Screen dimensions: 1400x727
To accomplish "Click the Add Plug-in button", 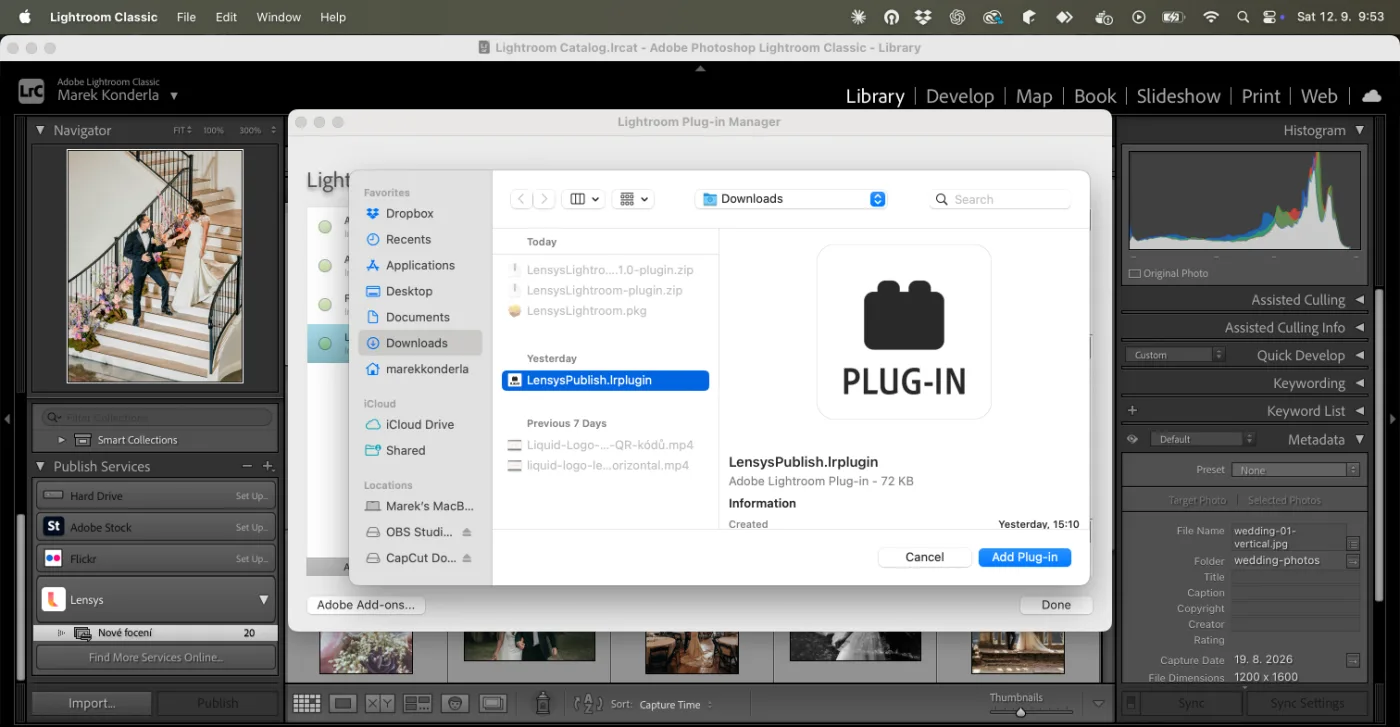I will (x=1025, y=557).
